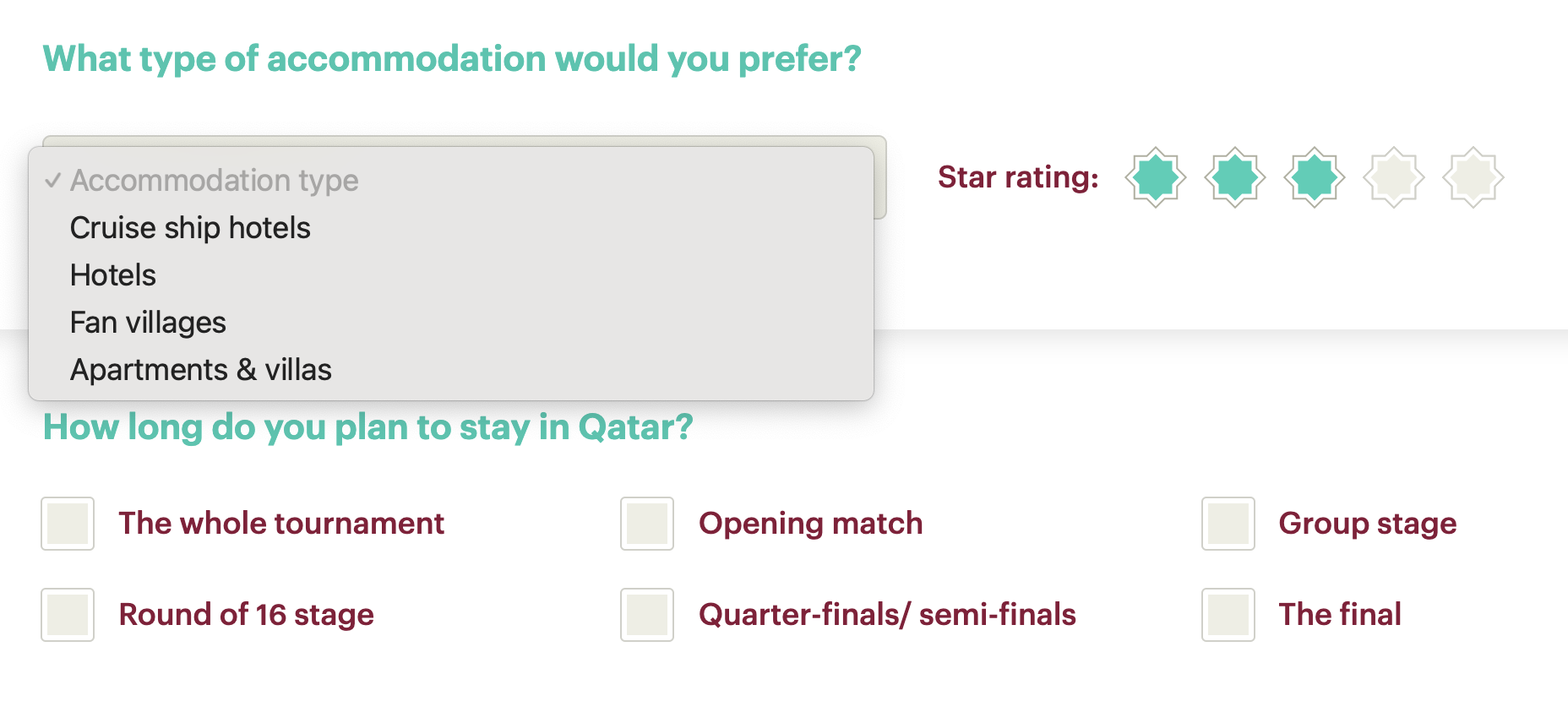Toggle The final checkbox
Viewport: 1568px width, 701px height.
pyautogui.click(x=1228, y=615)
